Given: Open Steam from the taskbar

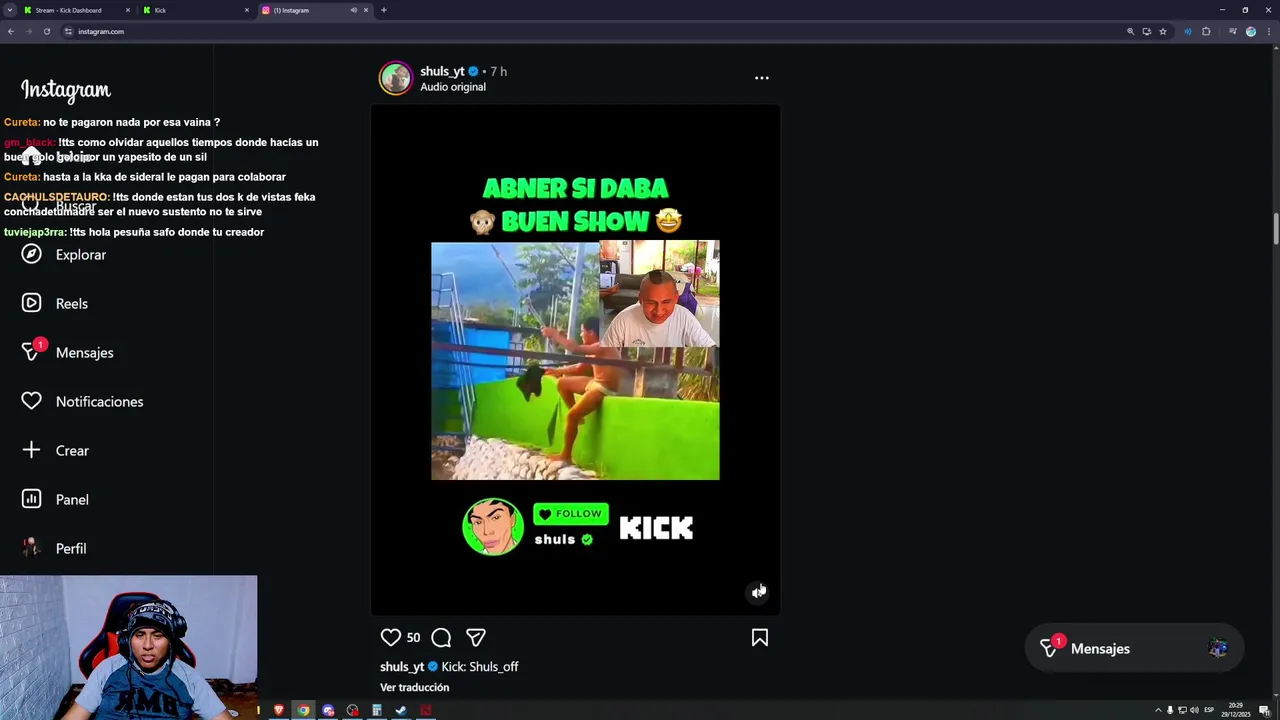Looking at the screenshot, I should click(401, 710).
